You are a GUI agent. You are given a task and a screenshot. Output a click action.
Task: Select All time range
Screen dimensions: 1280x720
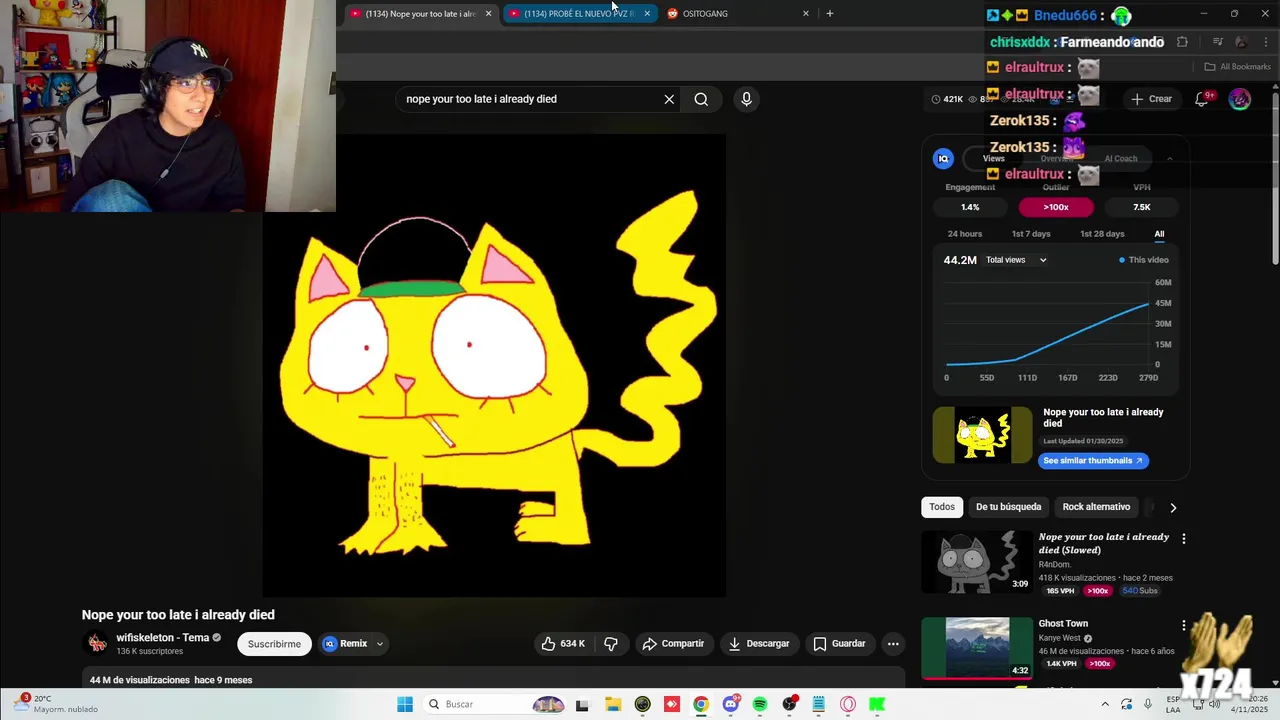(1159, 234)
